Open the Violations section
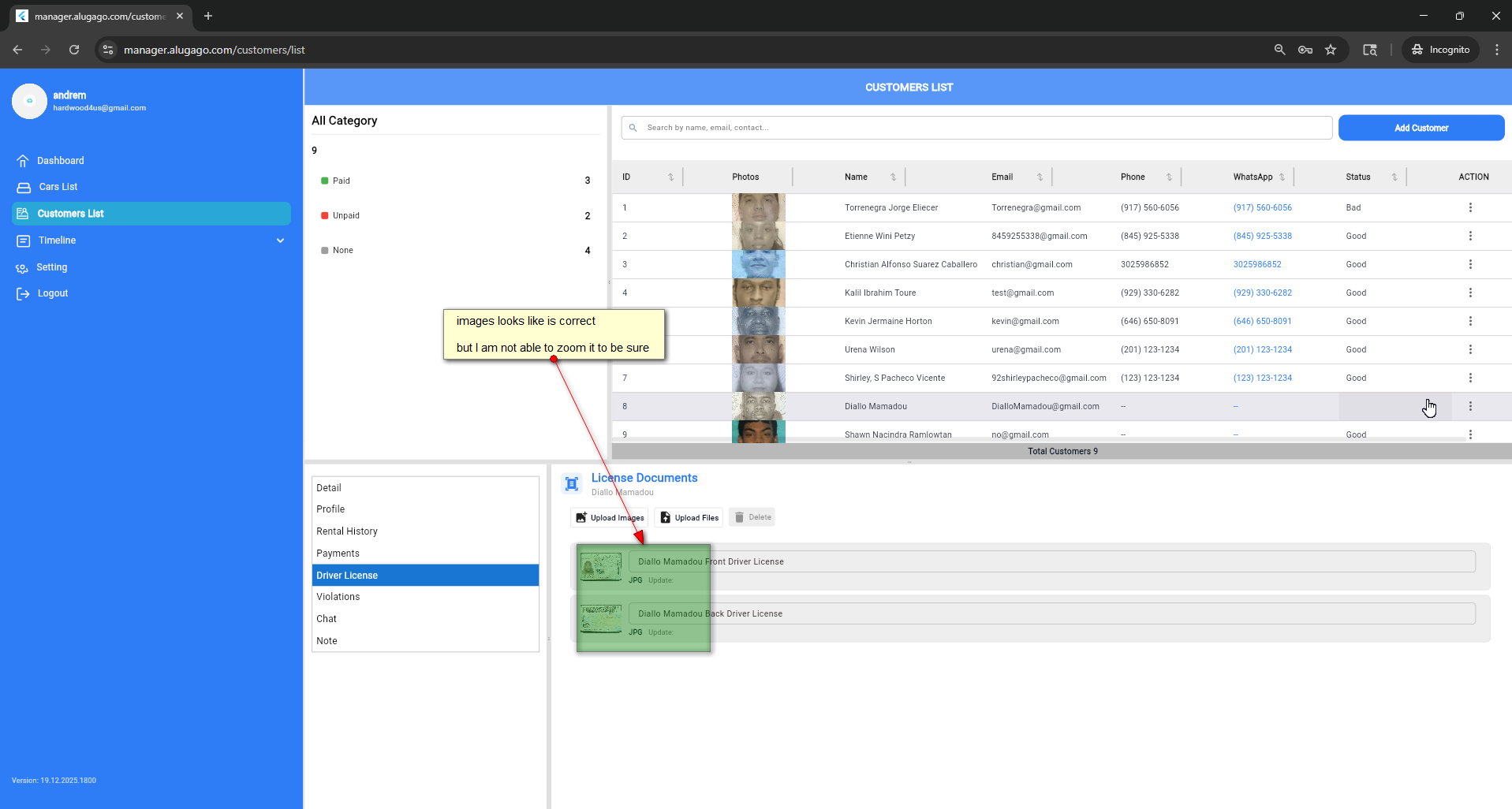 tap(338, 597)
